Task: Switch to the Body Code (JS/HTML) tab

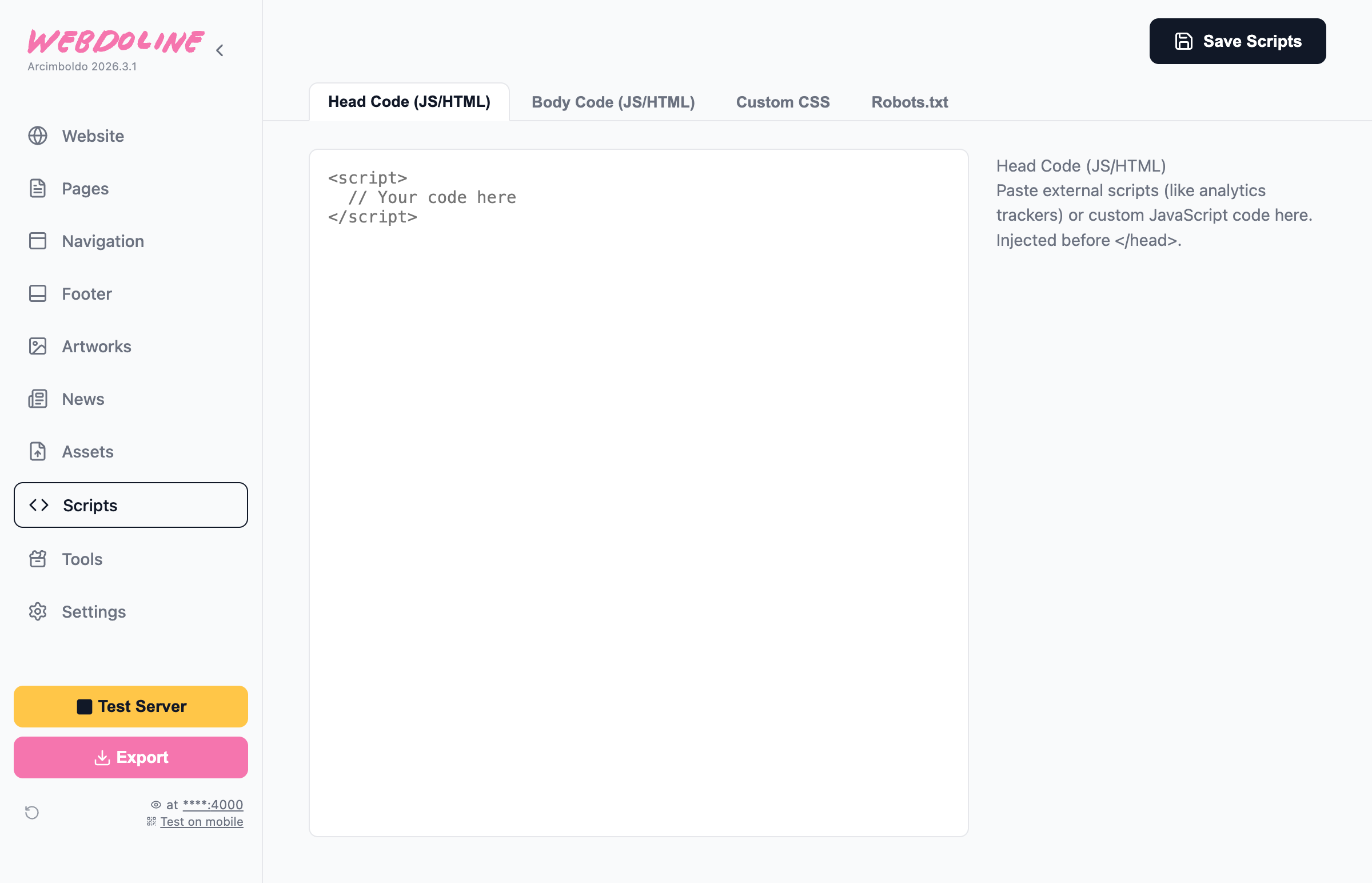Action: [x=613, y=102]
